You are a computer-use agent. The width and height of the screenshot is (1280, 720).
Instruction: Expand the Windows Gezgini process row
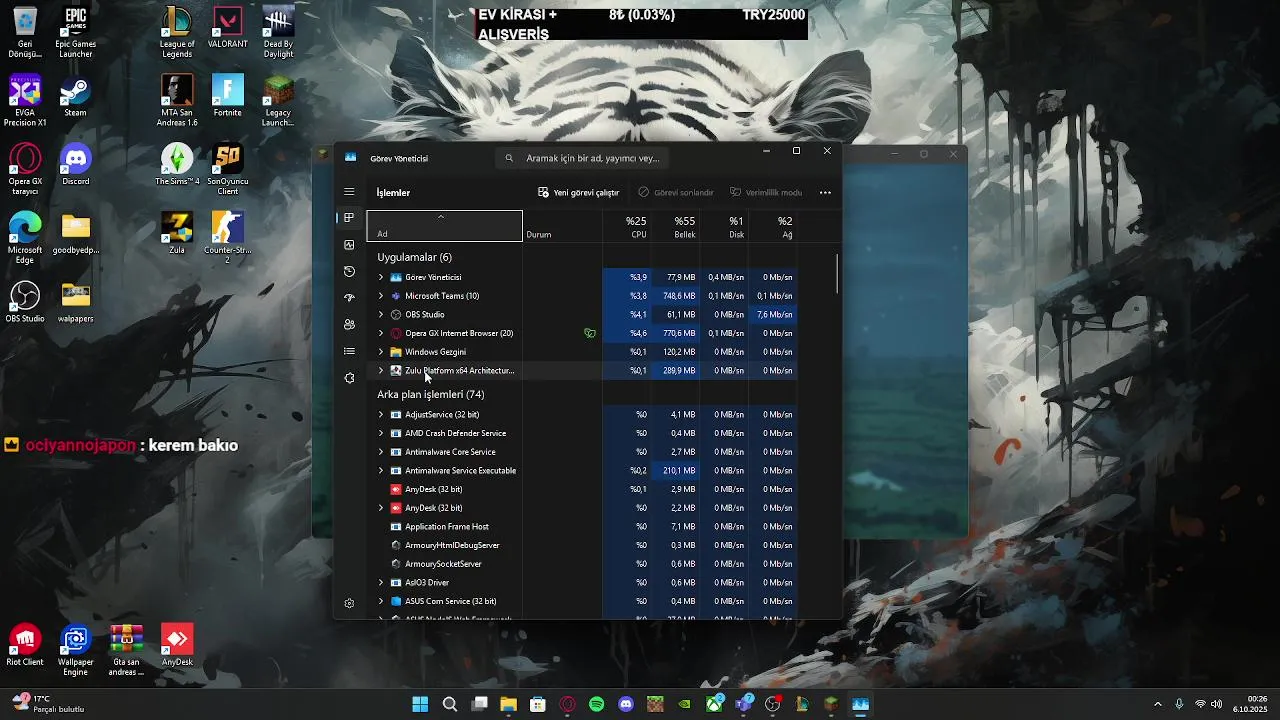coord(380,352)
